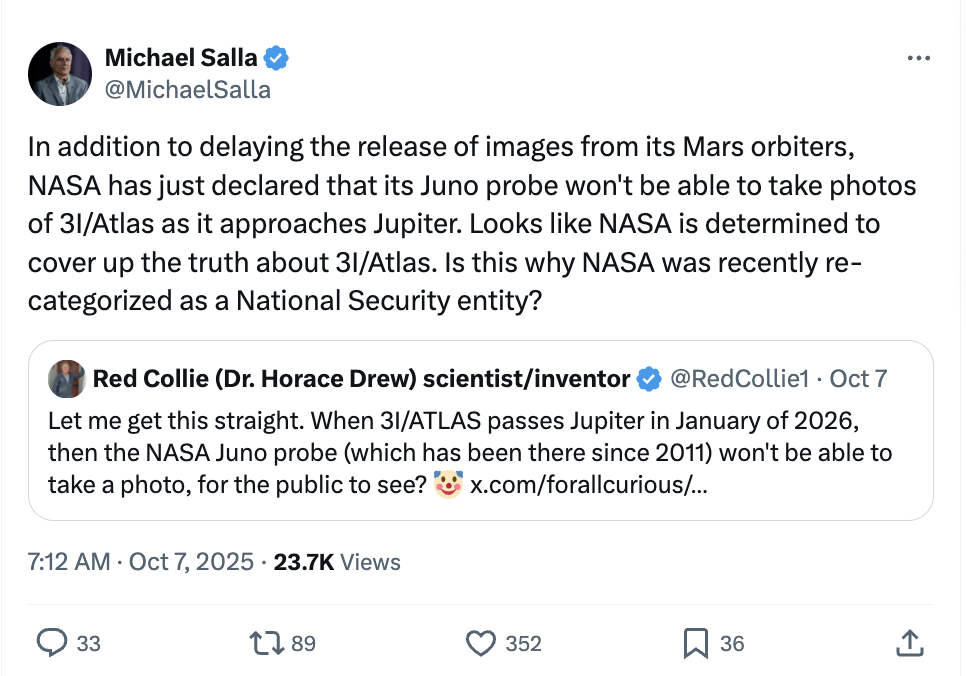Open the Red Collie (Dr. Horace Drew) name
This screenshot has width=966, height=676.
pyautogui.click(x=361, y=379)
